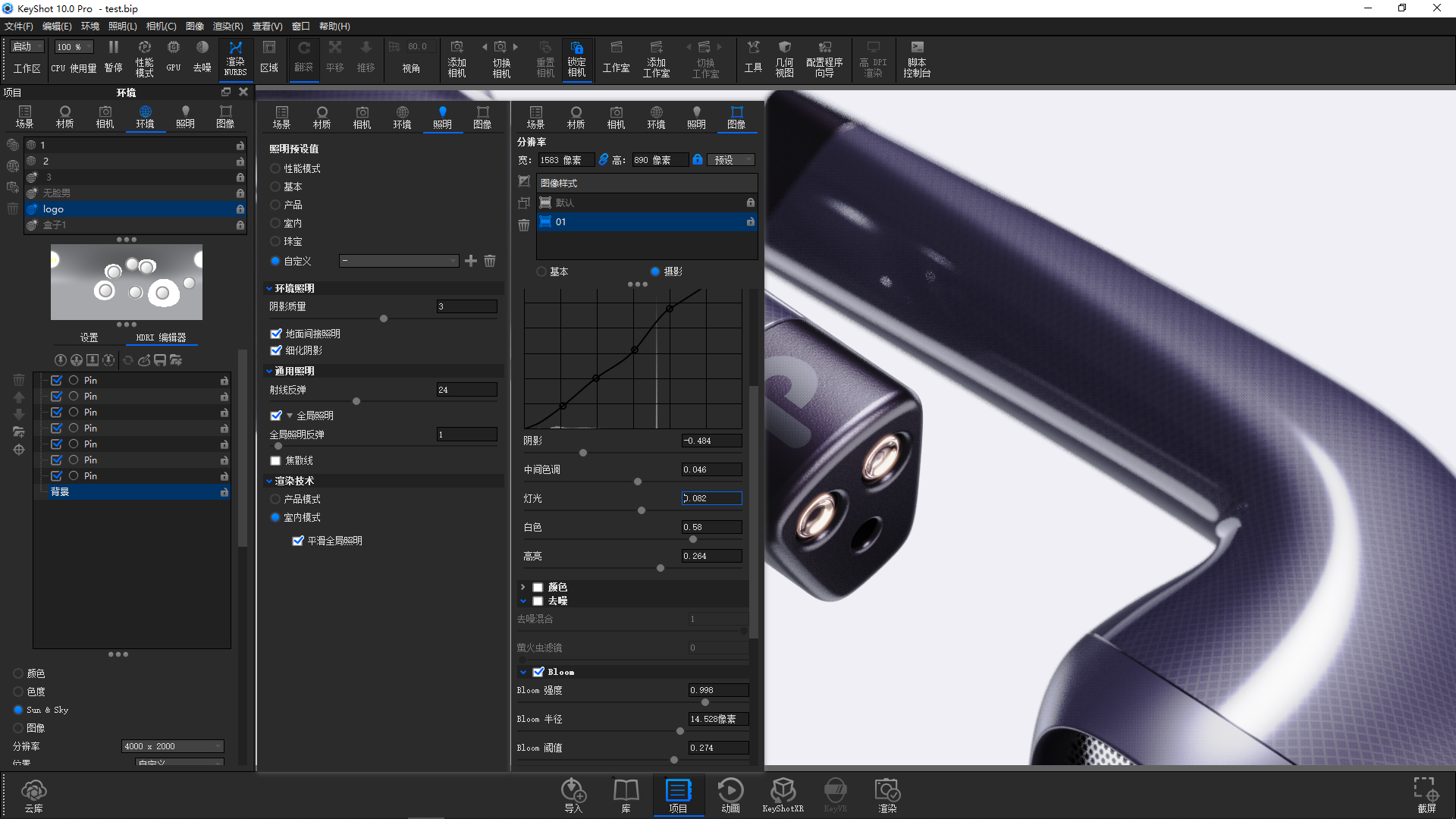The width and height of the screenshot is (1456, 819).
Task: Open the 预设 resolution dropdown
Action: point(730,159)
